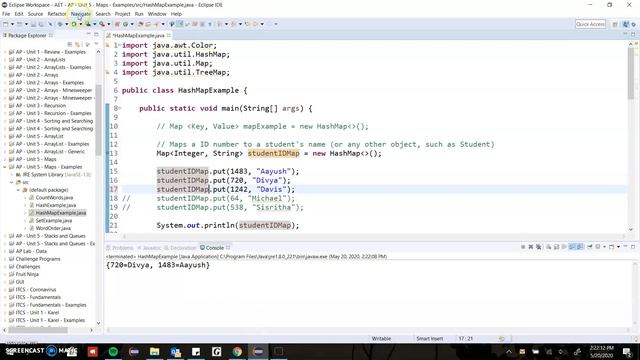Toggle Mark Occurrences in the toolbar

[x=180, y=24]
